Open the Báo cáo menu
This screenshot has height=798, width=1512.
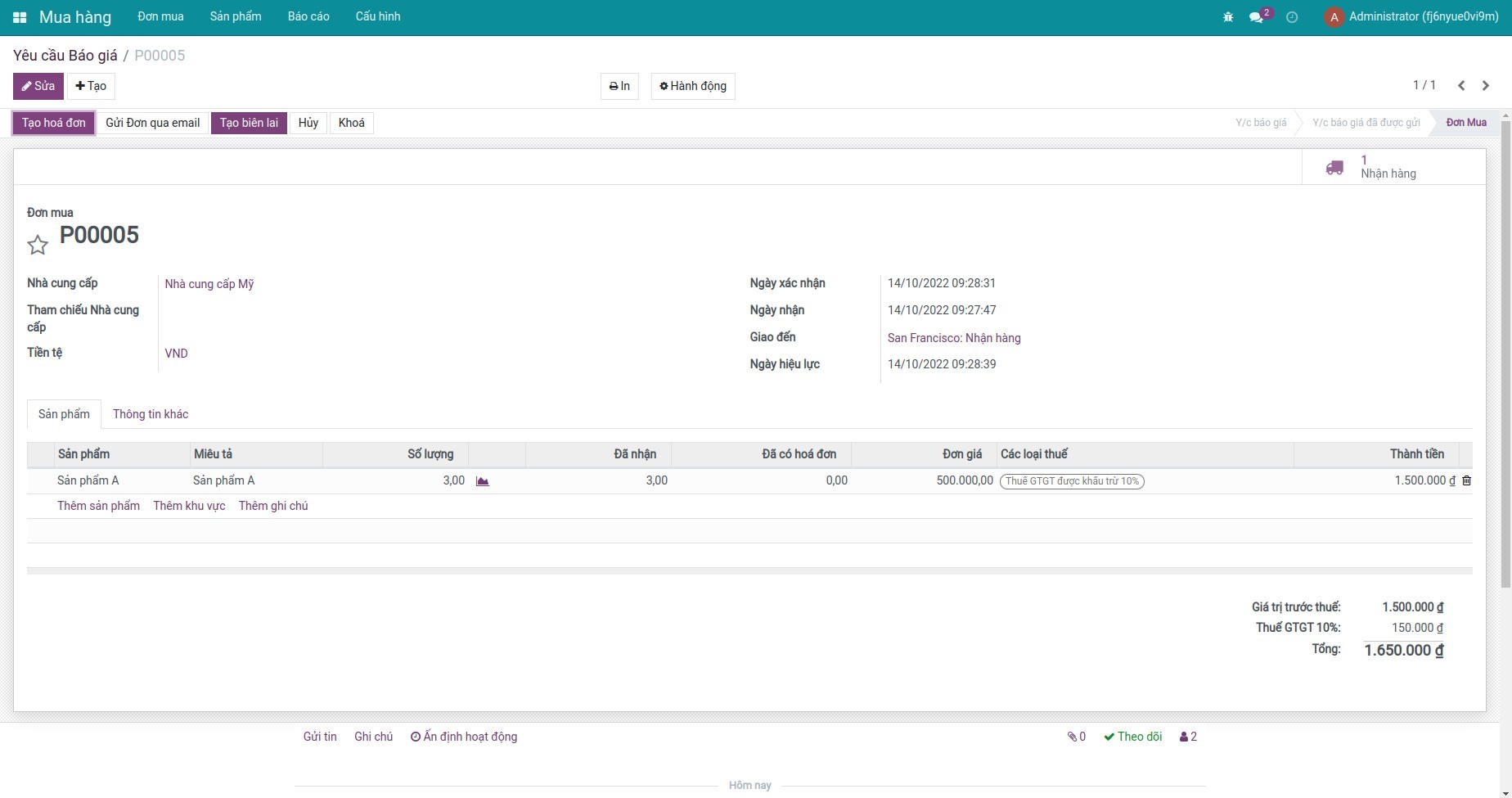[x=308, y=17]
